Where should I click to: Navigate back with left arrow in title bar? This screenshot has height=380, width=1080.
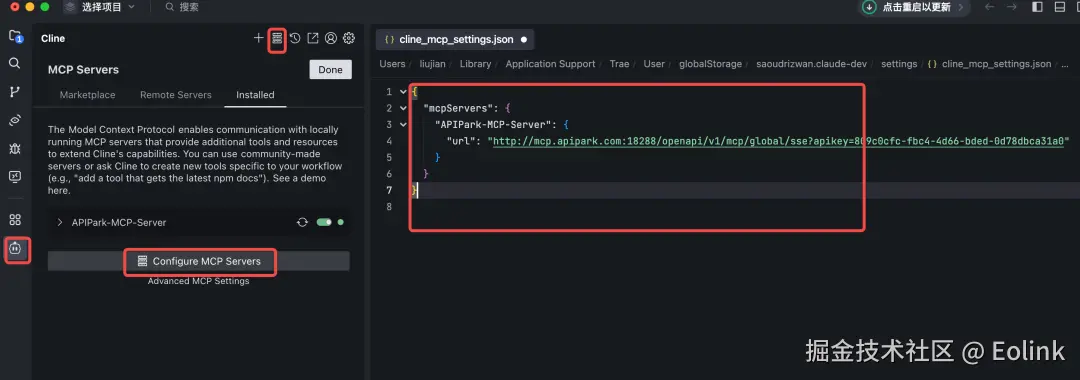990,7
